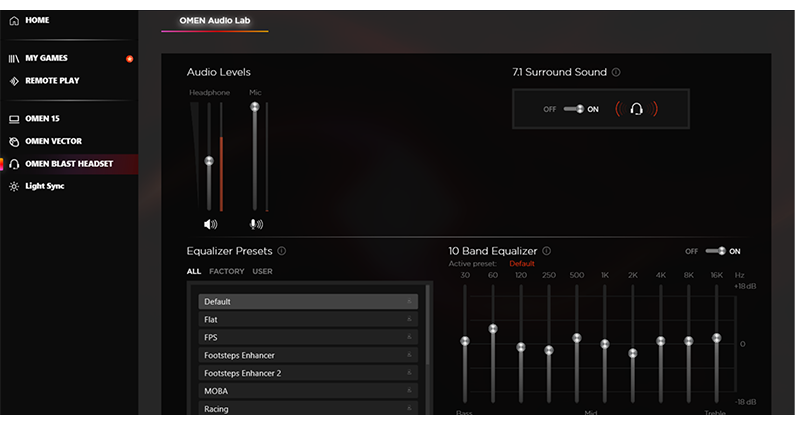Click the 2K equalizer slider knob

633,353
